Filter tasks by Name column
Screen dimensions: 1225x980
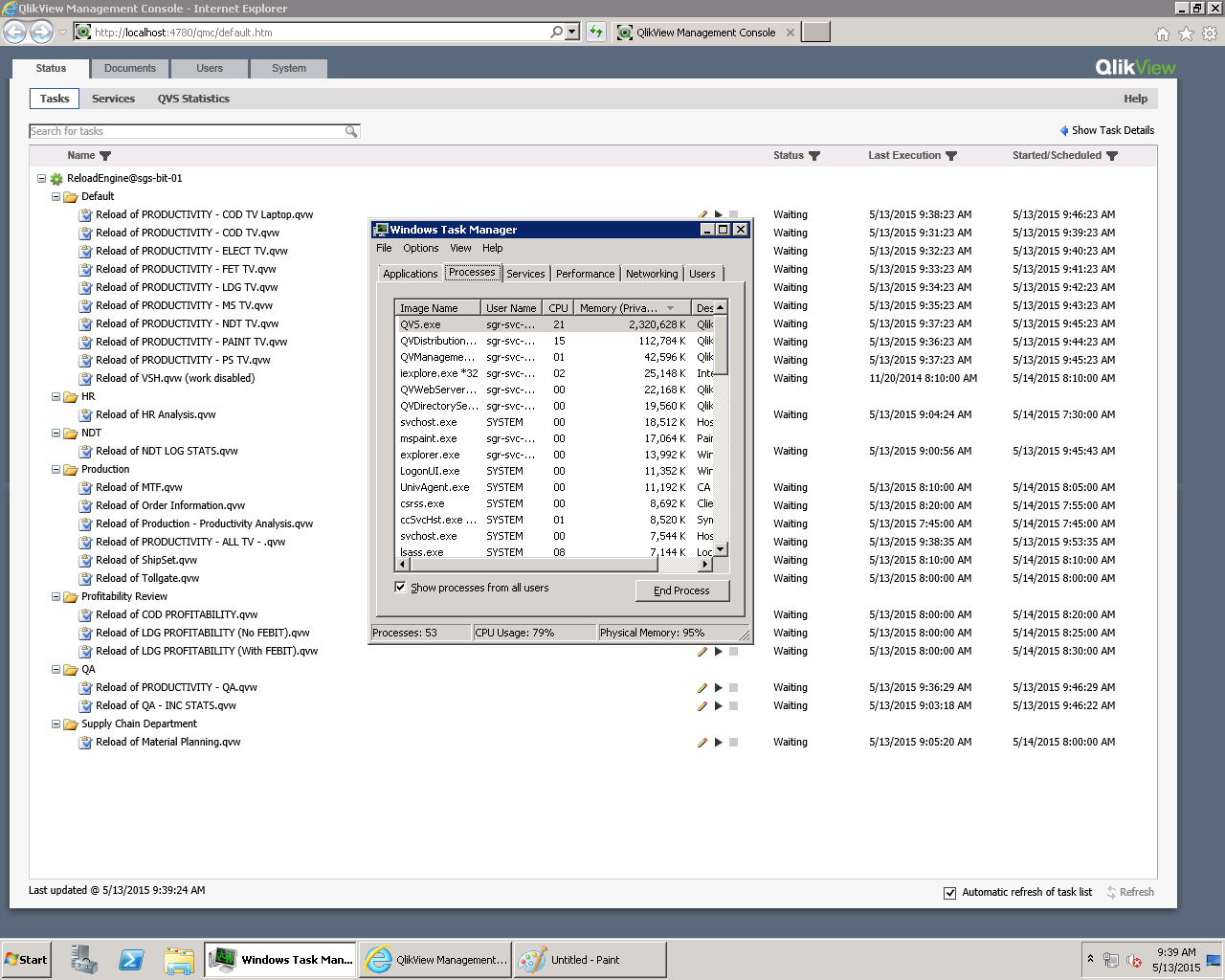105,156
